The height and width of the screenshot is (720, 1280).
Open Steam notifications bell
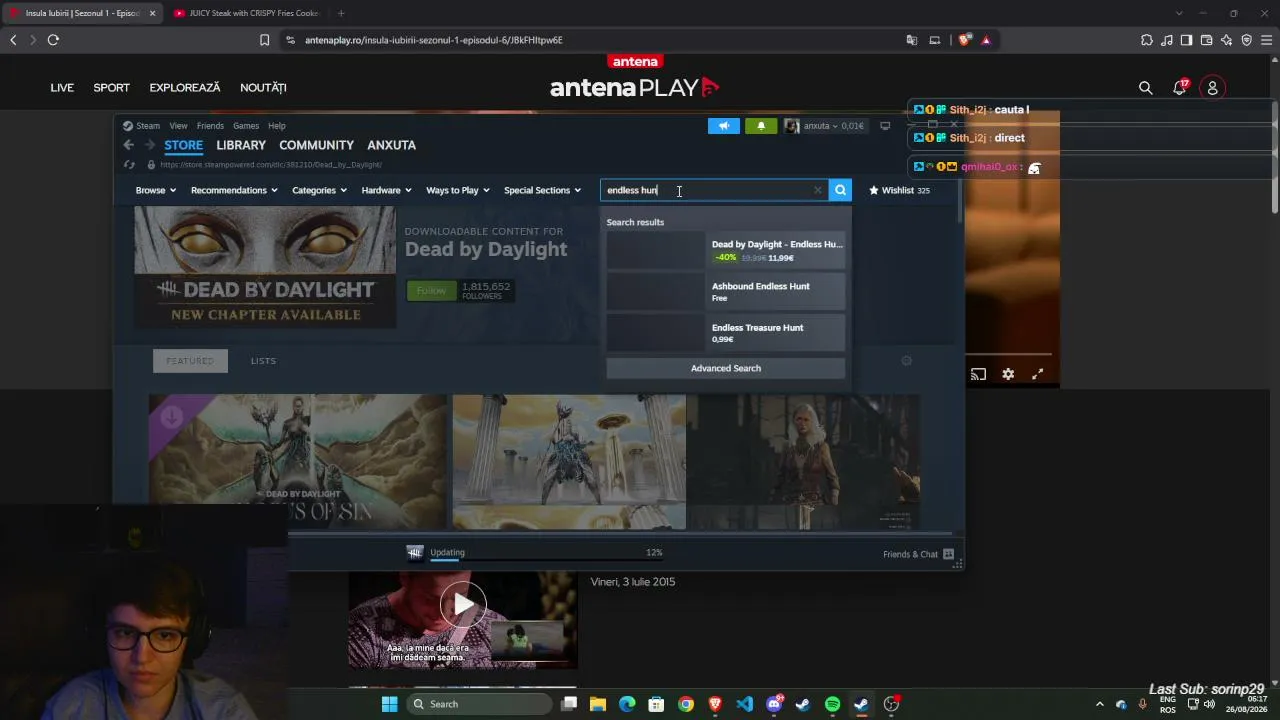[761, 126]
